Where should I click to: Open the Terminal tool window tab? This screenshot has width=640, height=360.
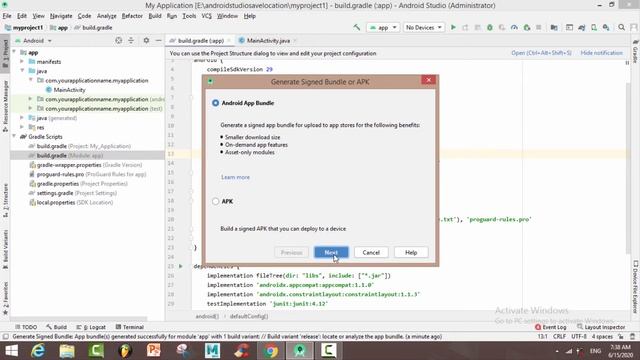[129, 327]
